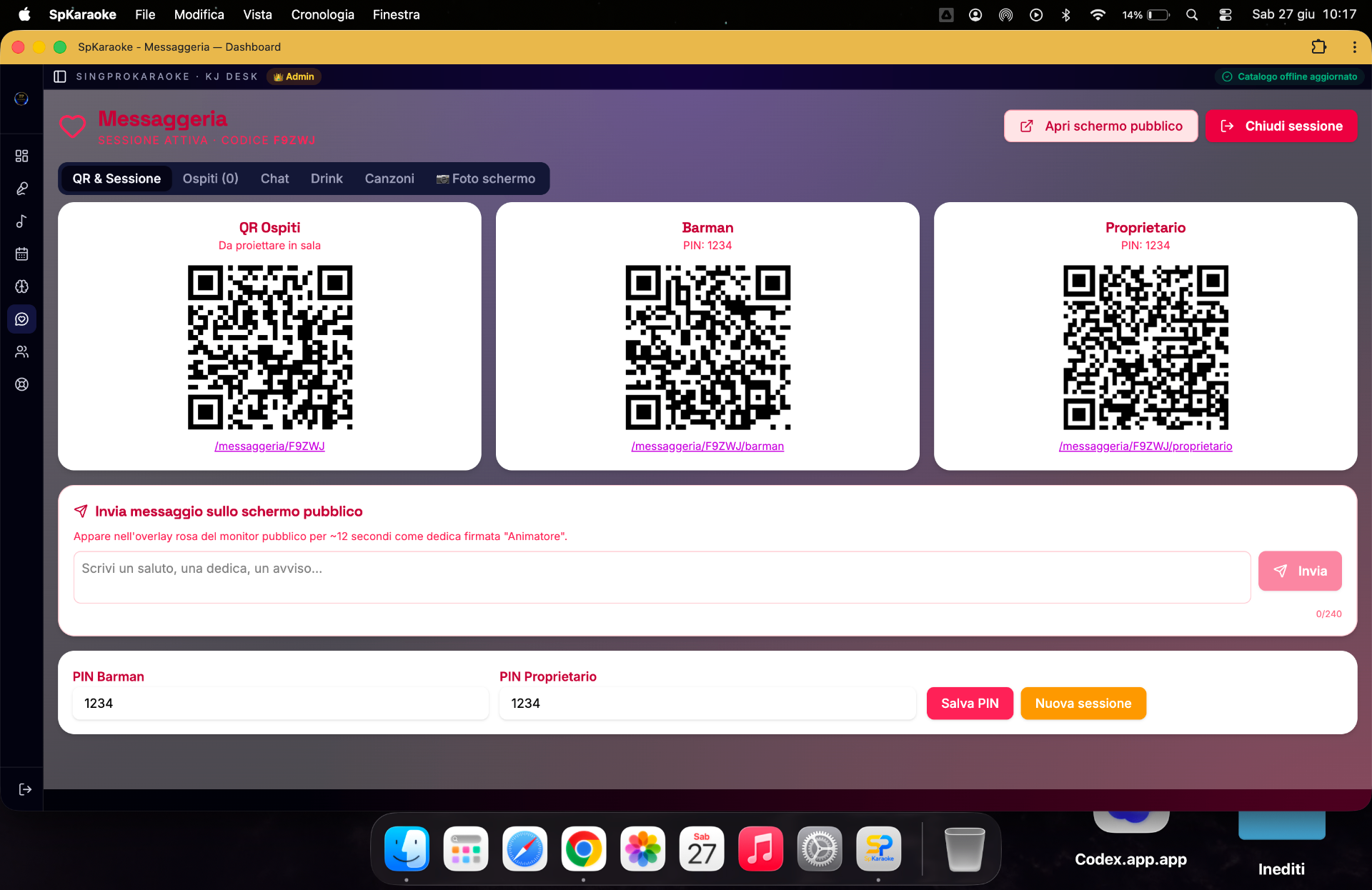
Task: Click the Proprietario QR code image
Action: point(1146,348)
